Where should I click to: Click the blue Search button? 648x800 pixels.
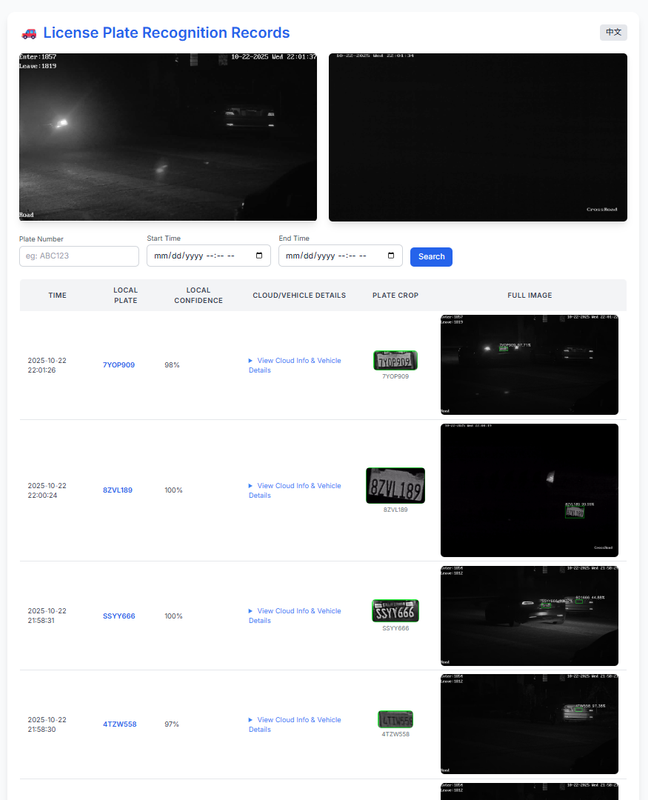click(431, 257)
